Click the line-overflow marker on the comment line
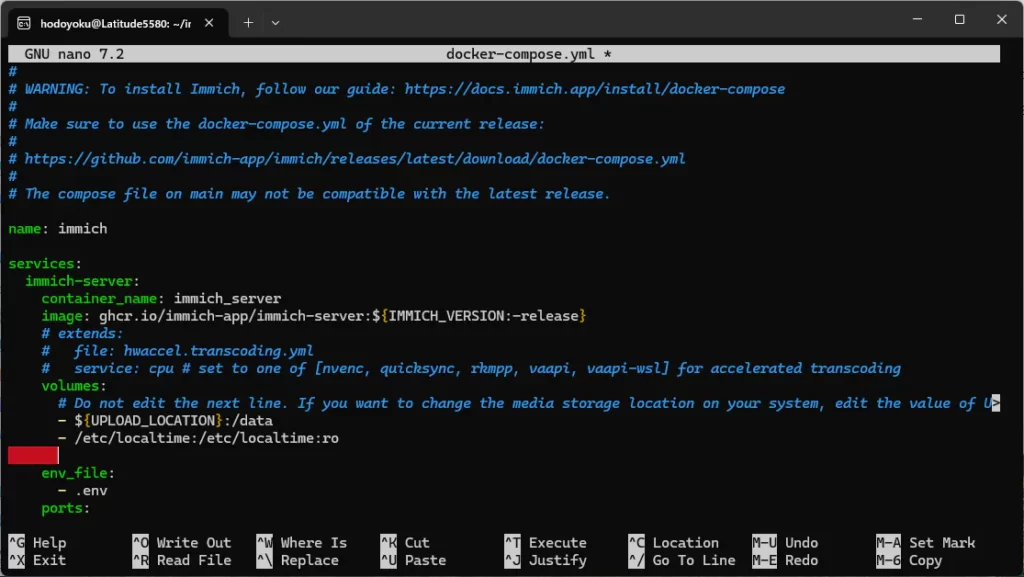Screen dimensions: 1024x577 (996, 403)
